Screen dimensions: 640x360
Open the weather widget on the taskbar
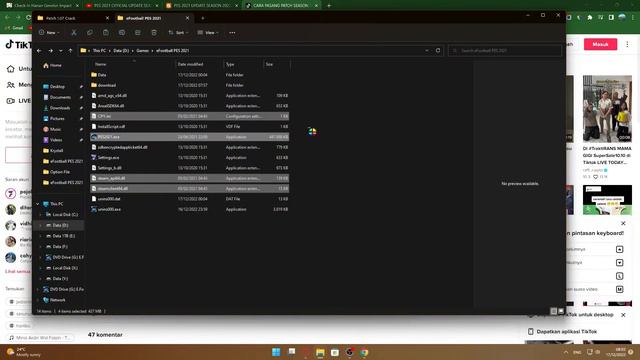point(23,352)
